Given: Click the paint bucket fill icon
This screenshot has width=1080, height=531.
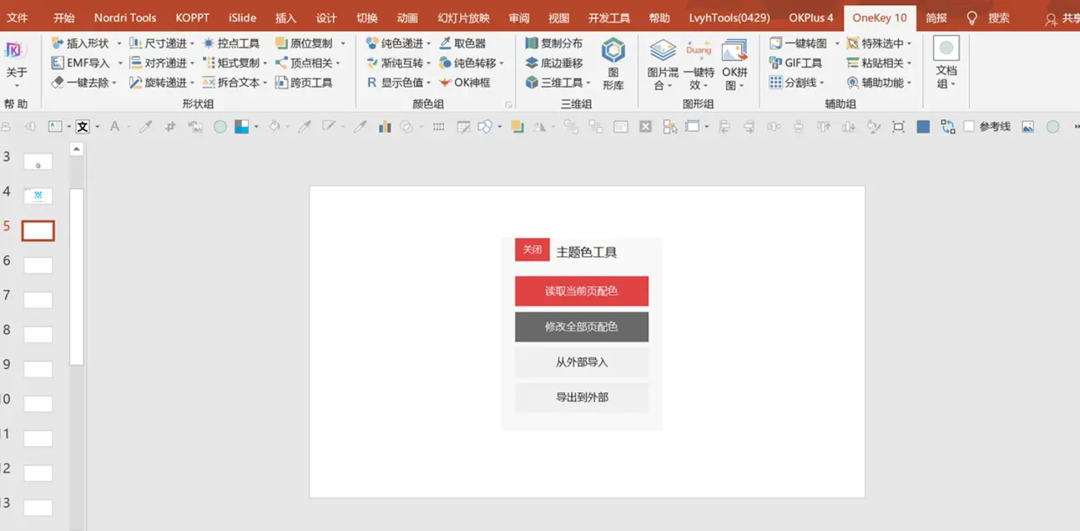Looking at the screenshot, I should pos(274,127).
